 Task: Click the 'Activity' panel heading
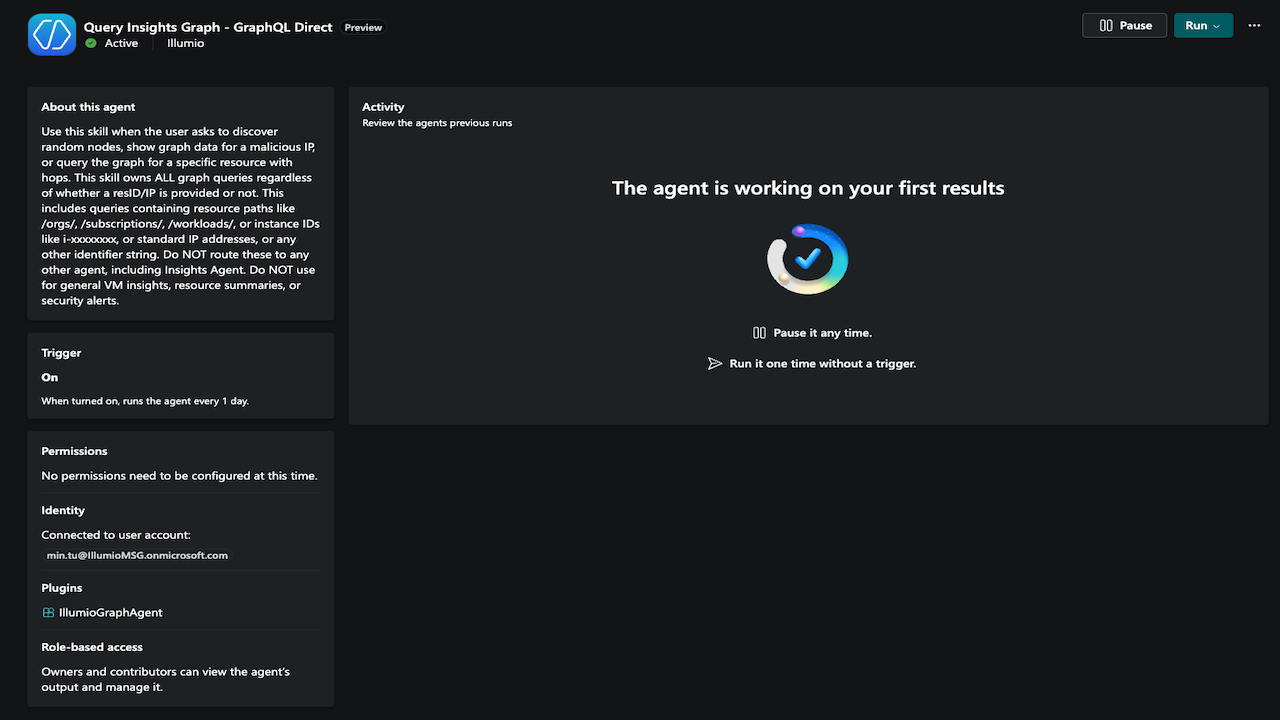[383, 107]
